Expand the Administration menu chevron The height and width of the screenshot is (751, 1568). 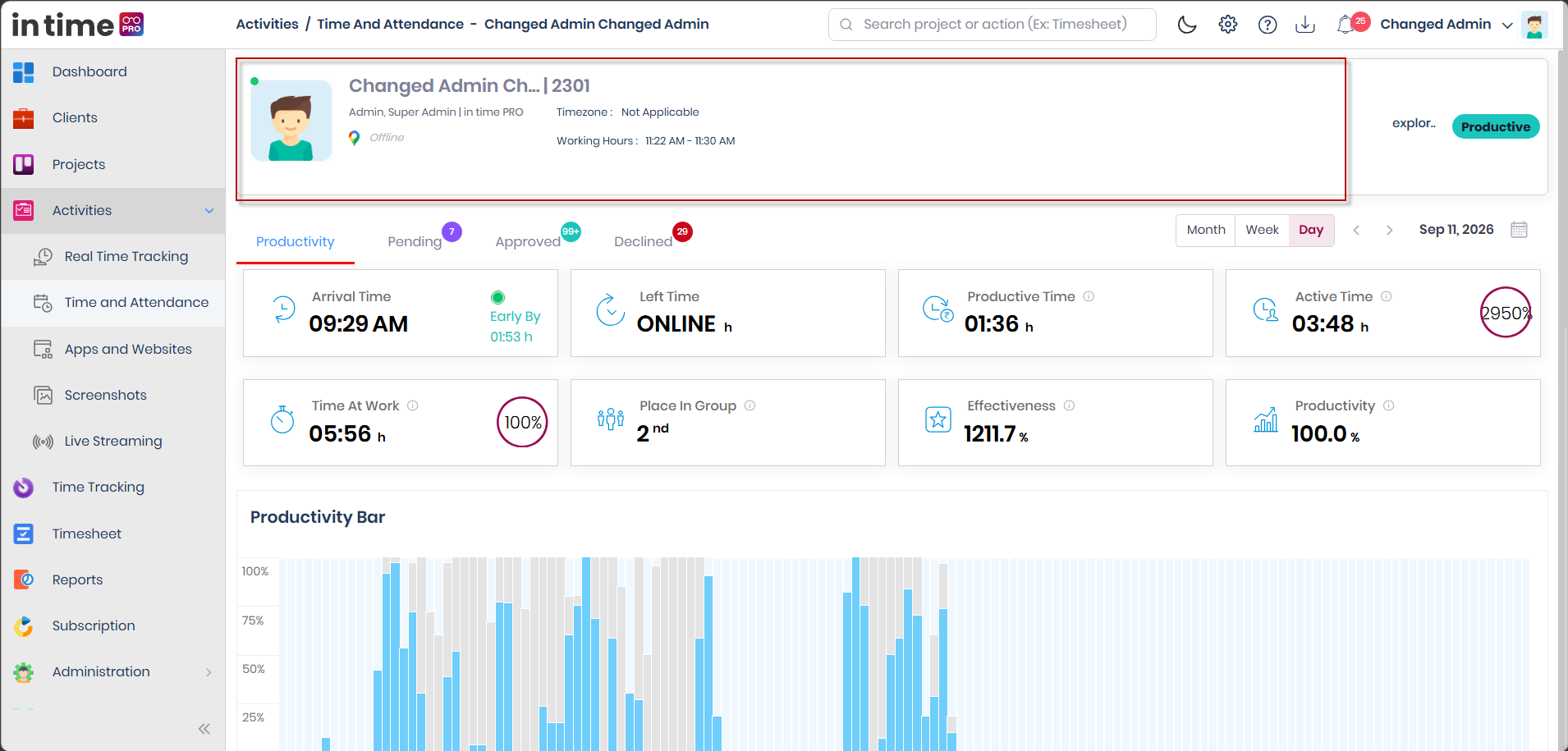pos(209,672)
